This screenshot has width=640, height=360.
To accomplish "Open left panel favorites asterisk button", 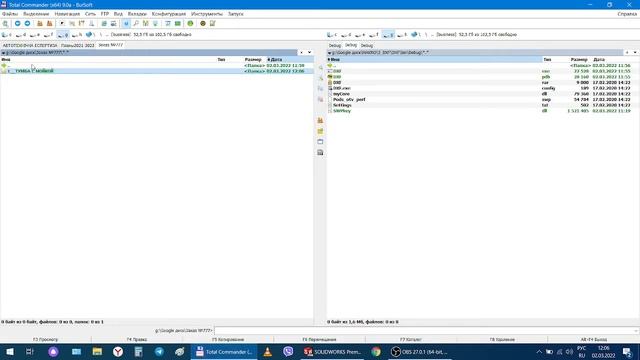I will (302, 53).
